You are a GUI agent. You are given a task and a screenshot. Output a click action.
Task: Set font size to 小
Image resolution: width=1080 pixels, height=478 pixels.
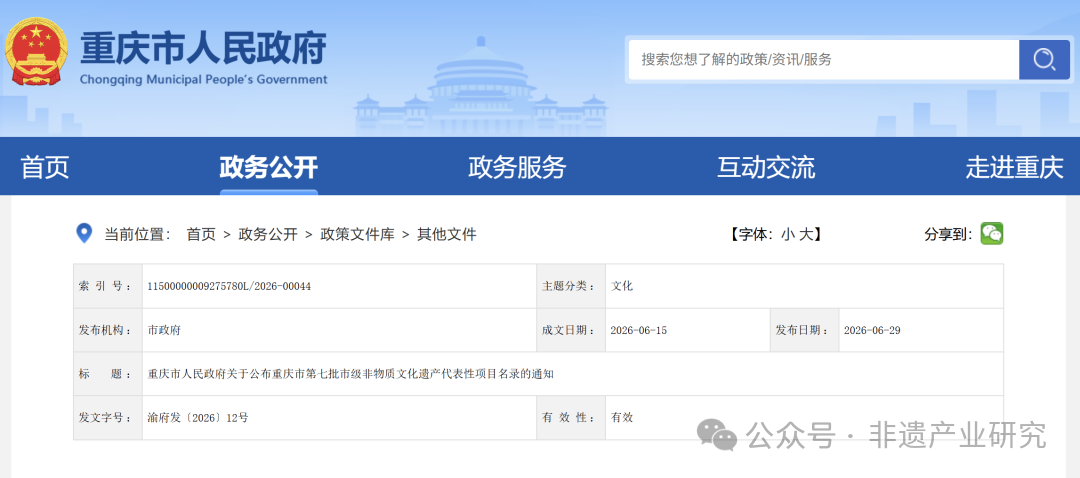coord(787,234)
